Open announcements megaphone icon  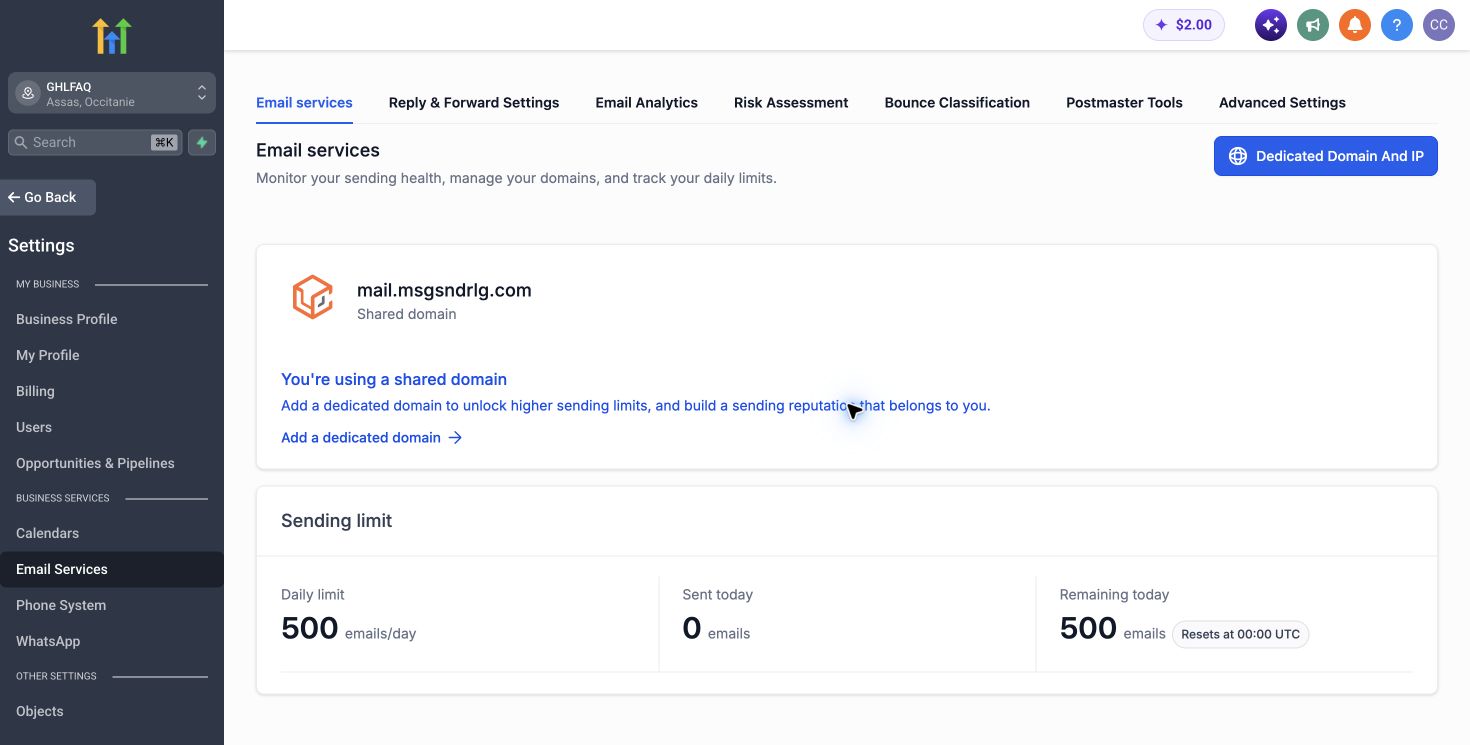1313,25
